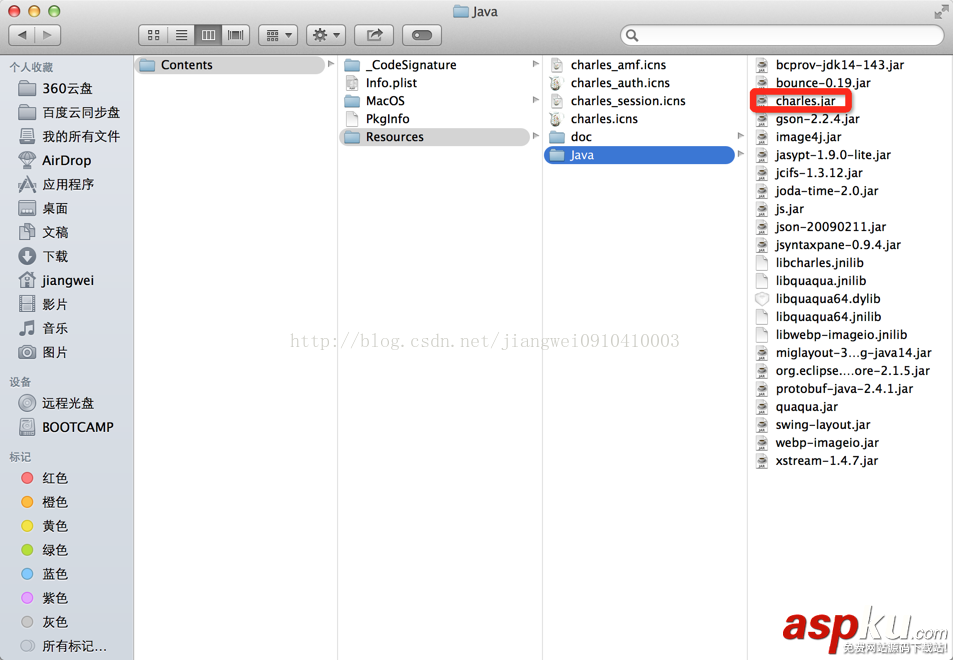Select charles_amf.icns
This screenshot has width=953, height=660.
639,65
